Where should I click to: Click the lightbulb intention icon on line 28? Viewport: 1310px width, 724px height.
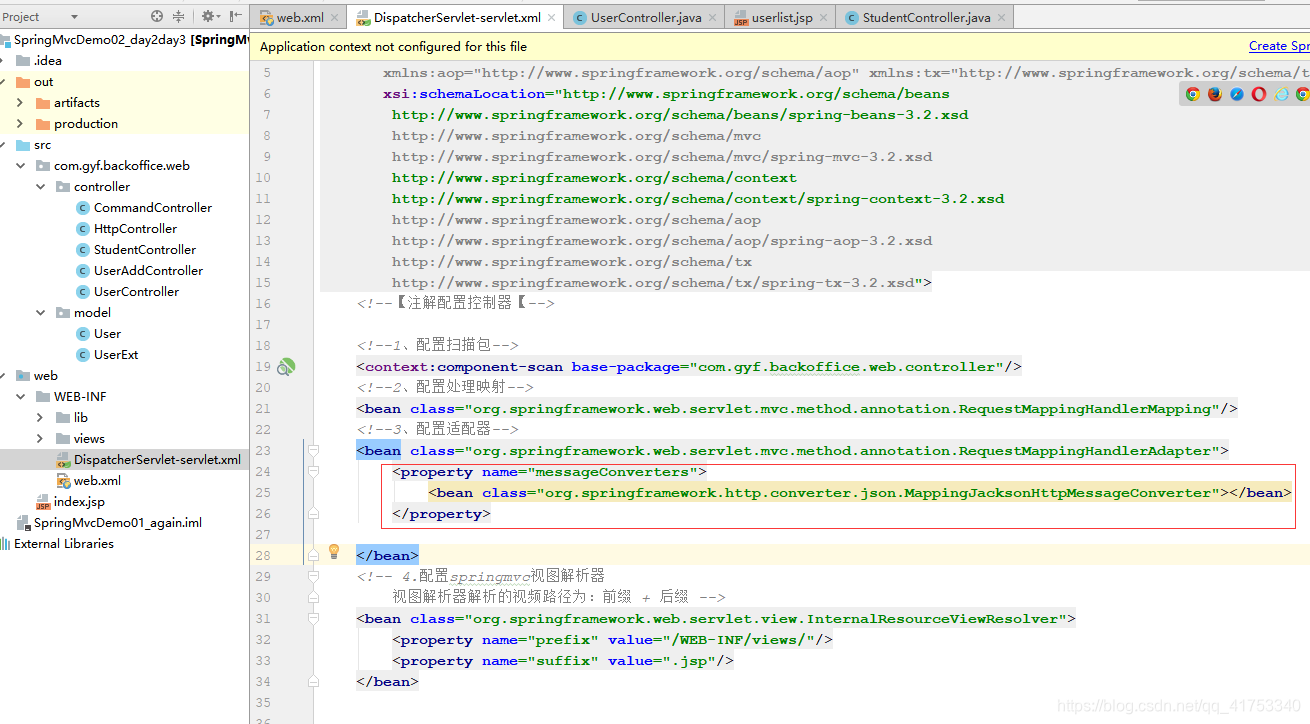click(334, 552)
